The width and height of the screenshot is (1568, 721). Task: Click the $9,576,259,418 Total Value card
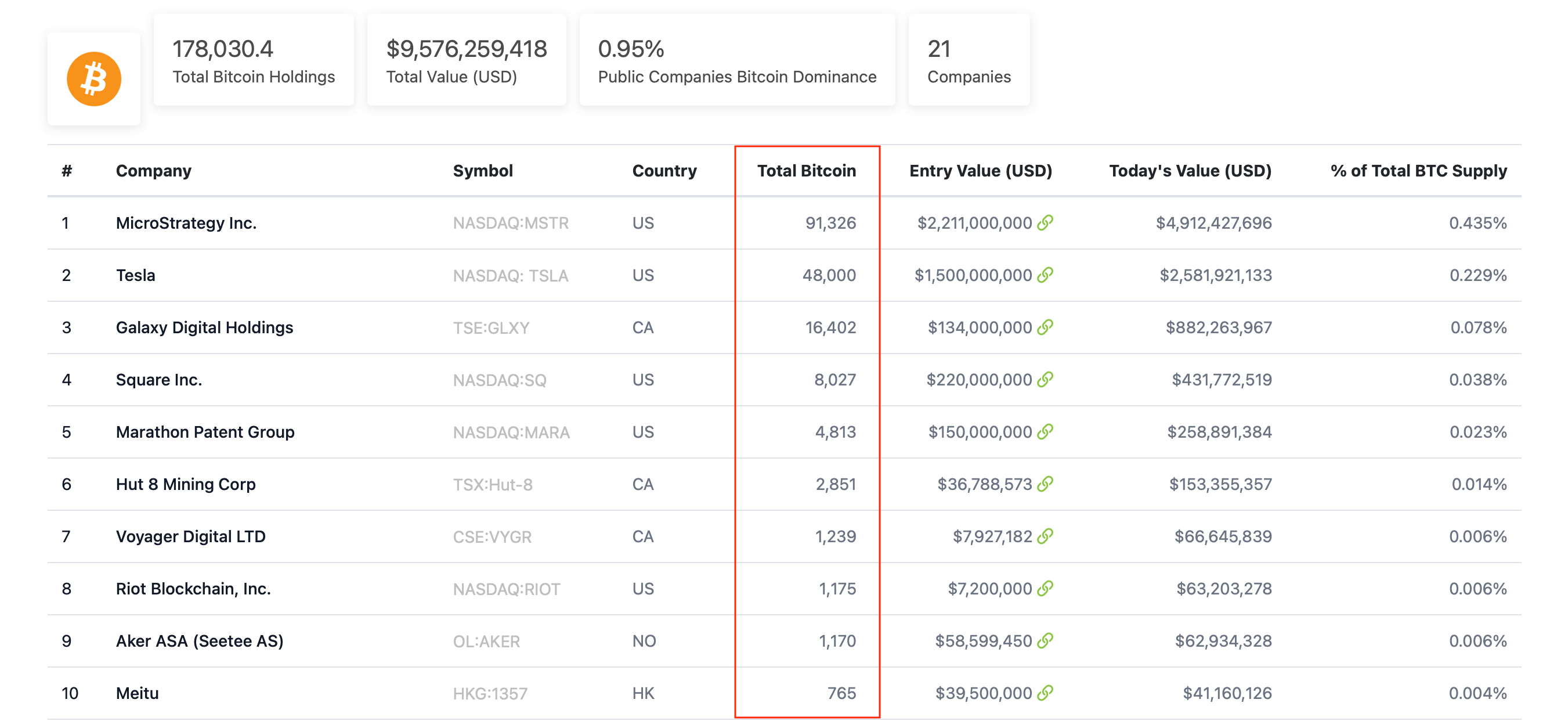[466, 60]
